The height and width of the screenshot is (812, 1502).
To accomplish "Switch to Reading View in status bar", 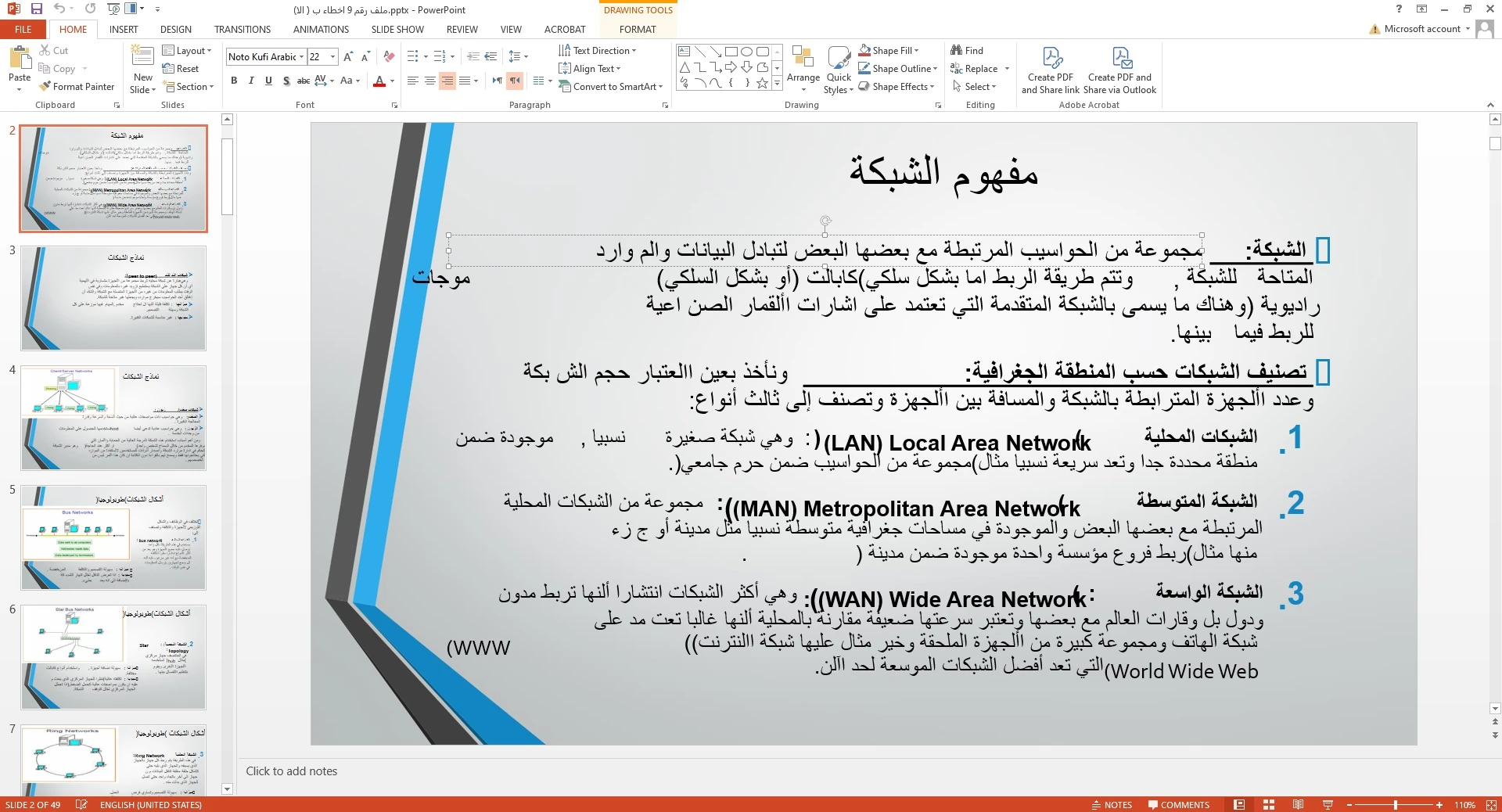I will (x=1298, y=804).
